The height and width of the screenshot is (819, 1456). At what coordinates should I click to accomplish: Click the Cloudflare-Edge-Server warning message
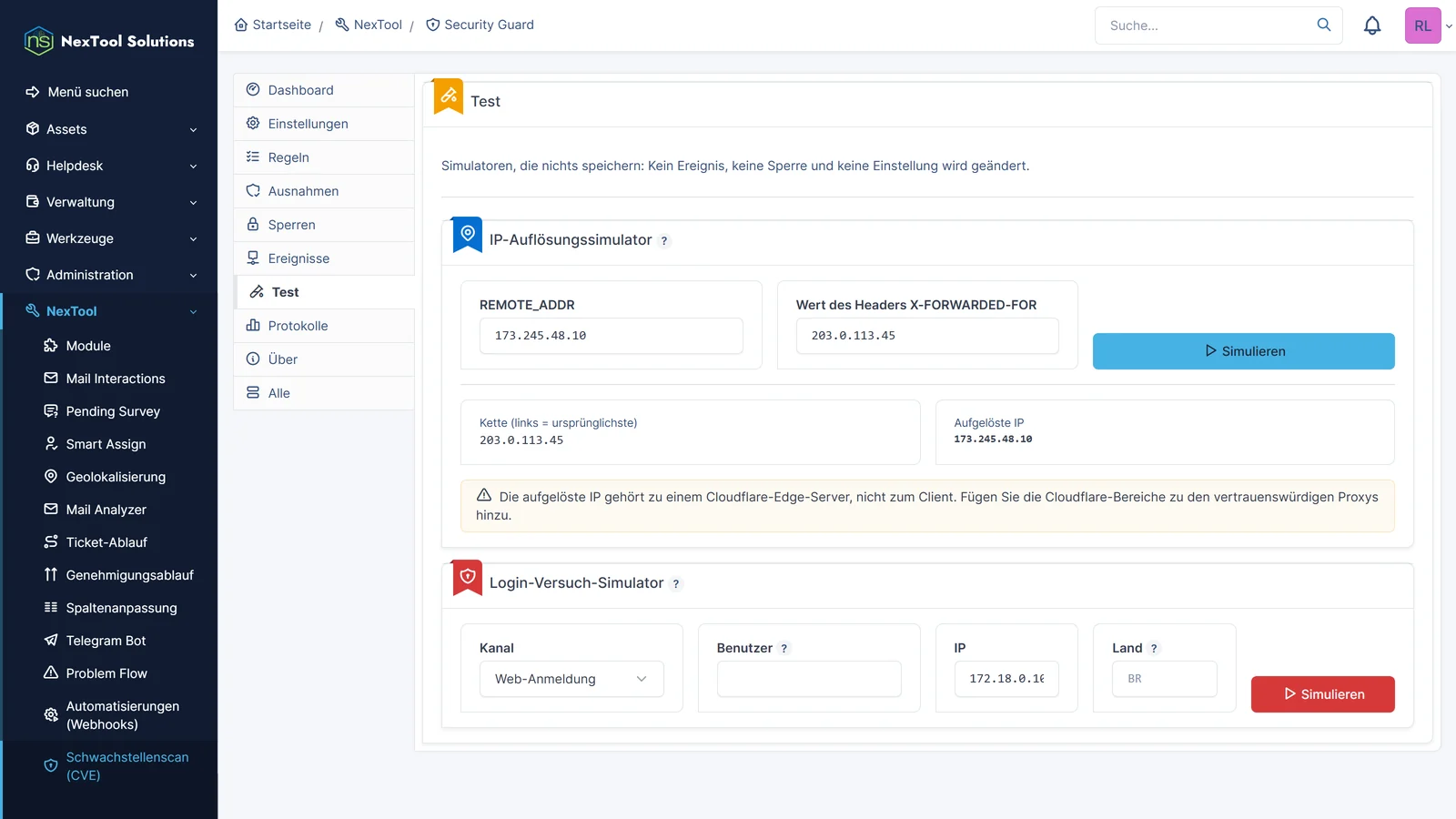927,506
